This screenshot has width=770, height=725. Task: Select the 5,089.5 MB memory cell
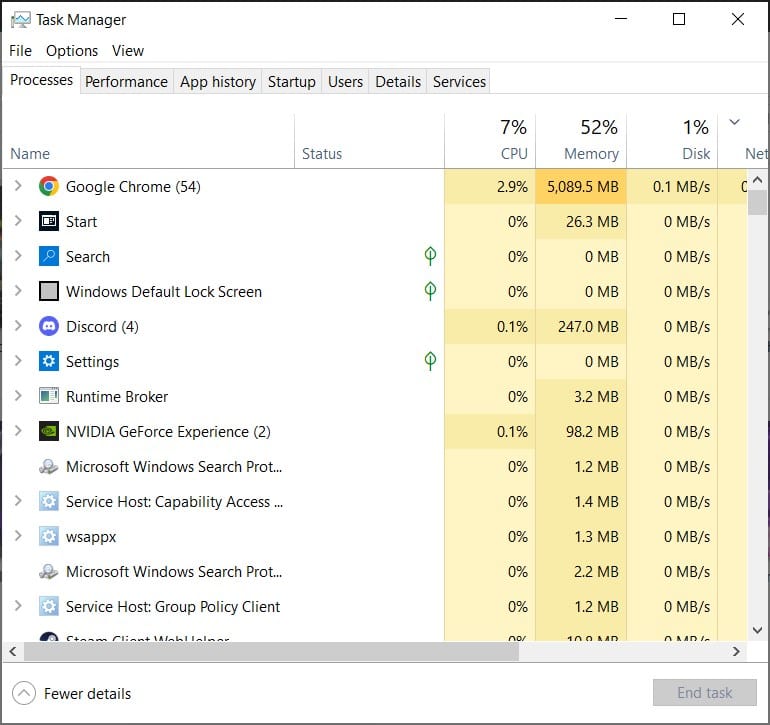pyautogui.click(x=581, y=187)
